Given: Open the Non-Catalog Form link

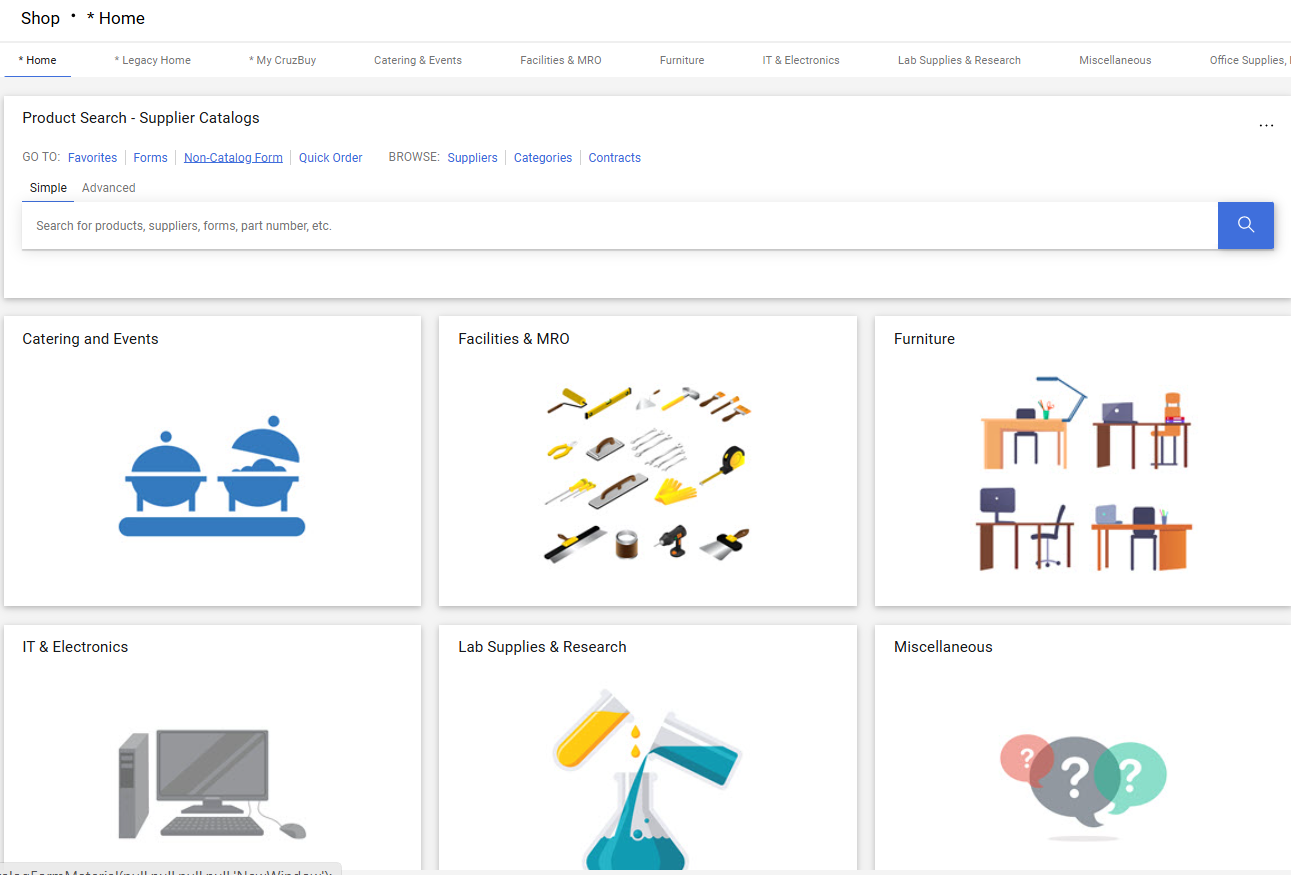Looking at the screenshot, I should pyautogui.click(x=233, y=158).
